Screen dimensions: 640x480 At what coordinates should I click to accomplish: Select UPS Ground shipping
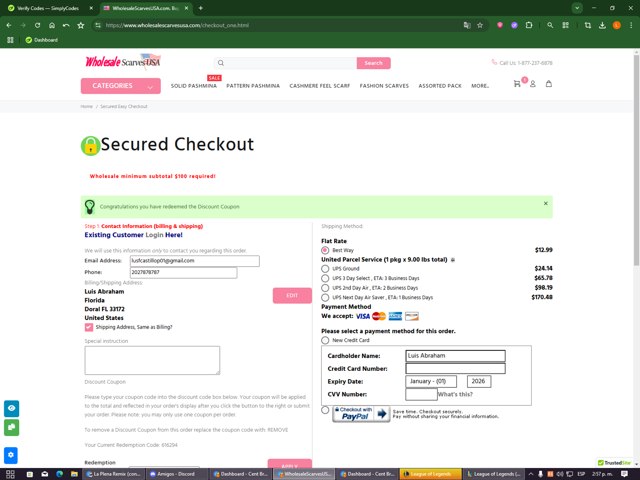point(325,269)
